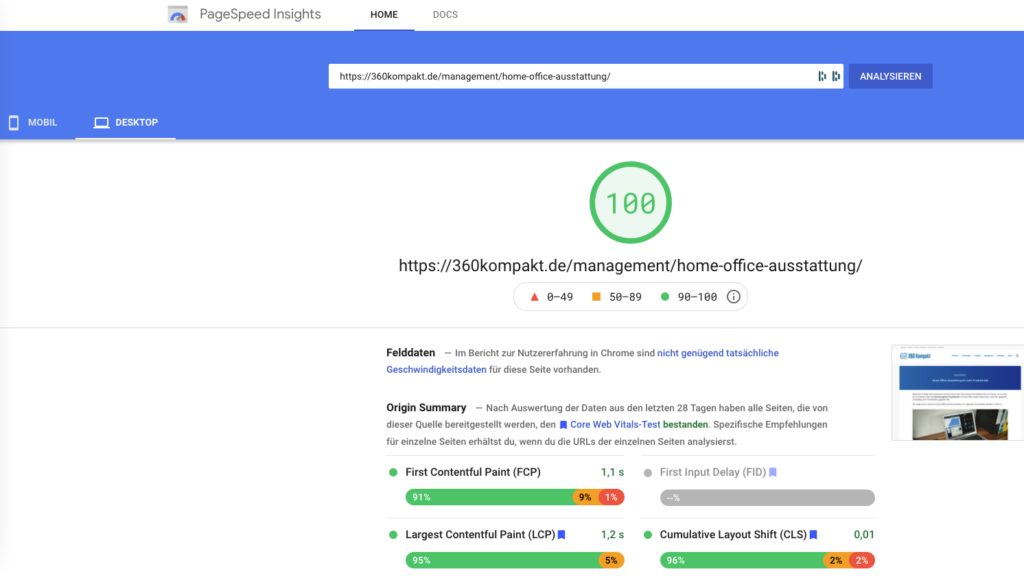1024x576 pixels.
Task: Start analysis with the ANALYSIEREN button
Action: pos(891,76)
